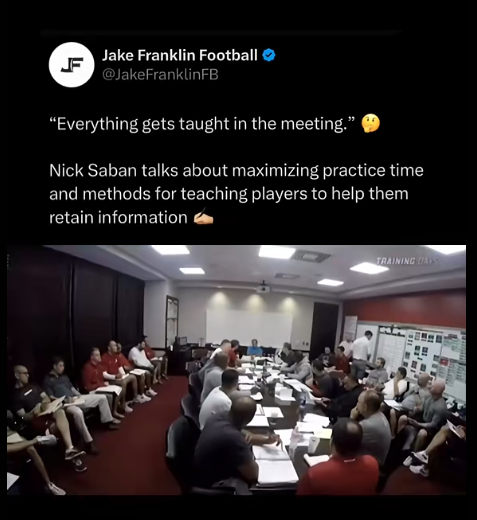Click the ceiling projector in the video
Image resolution: width=477 pixels, height=520 pixels.
point(263,288)
